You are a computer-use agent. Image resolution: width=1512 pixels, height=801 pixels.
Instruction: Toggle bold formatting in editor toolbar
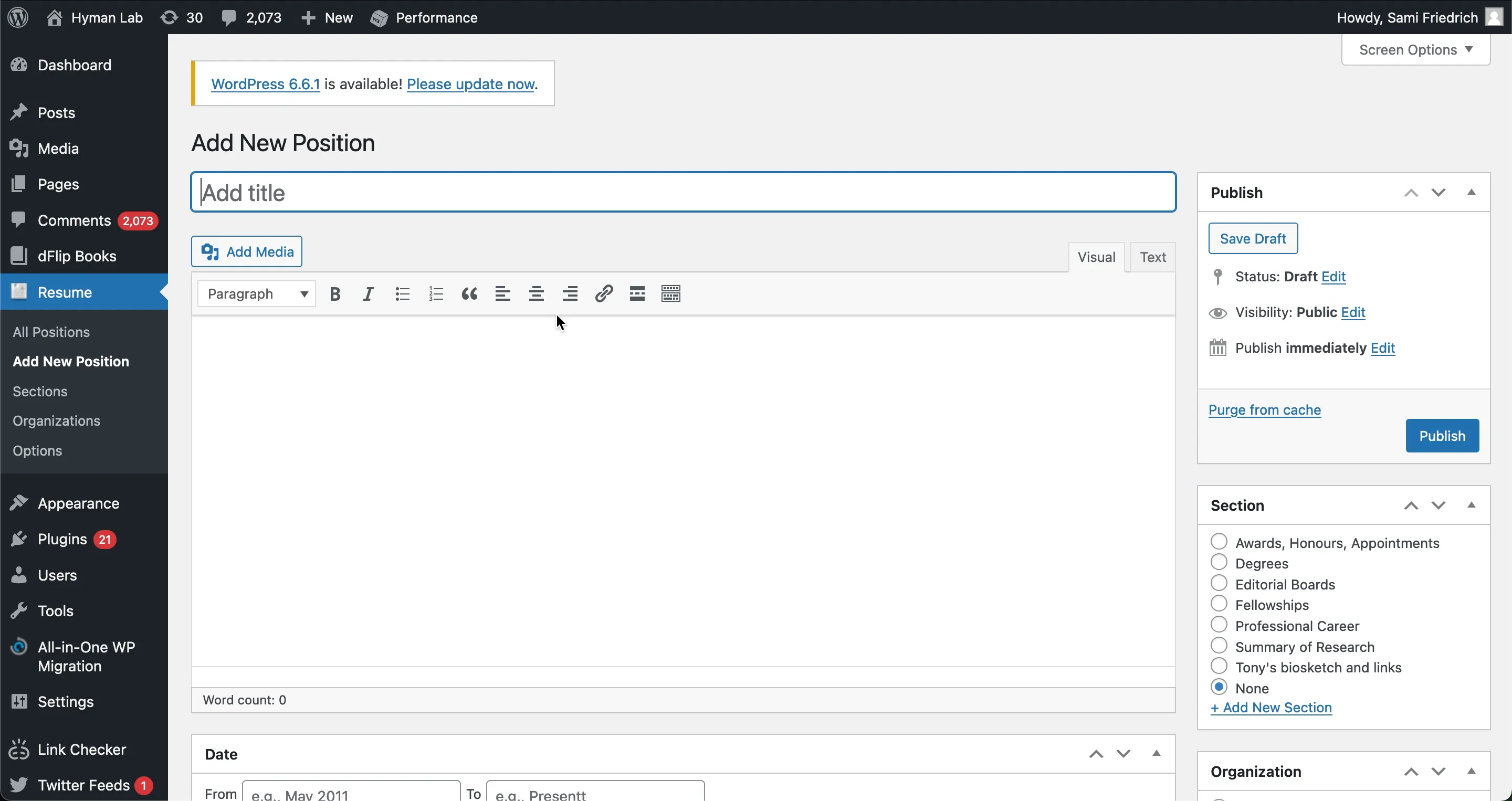tap(335, 294)
